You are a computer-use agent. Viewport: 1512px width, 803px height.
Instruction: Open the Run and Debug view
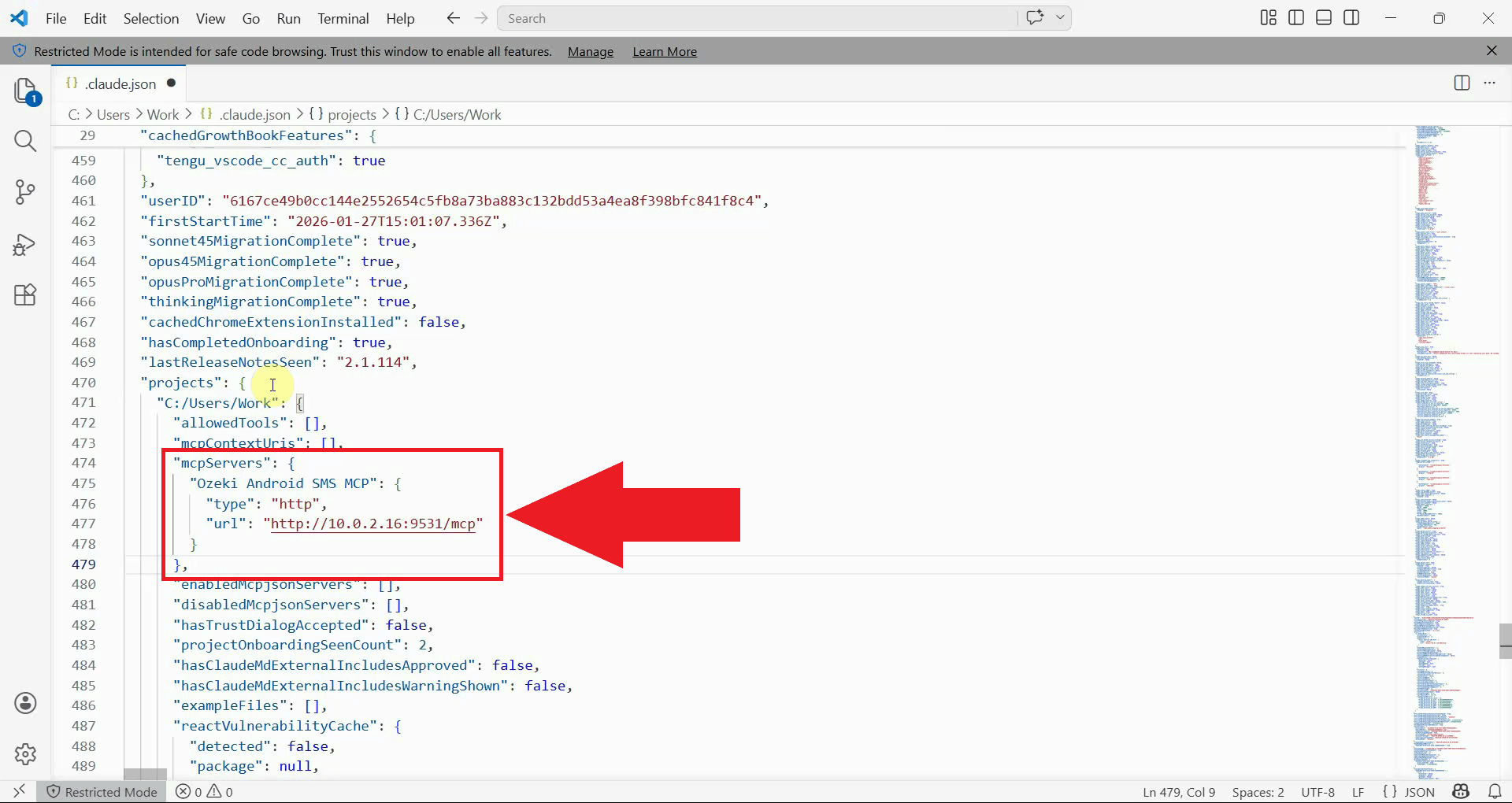click(x=25, y=245)
